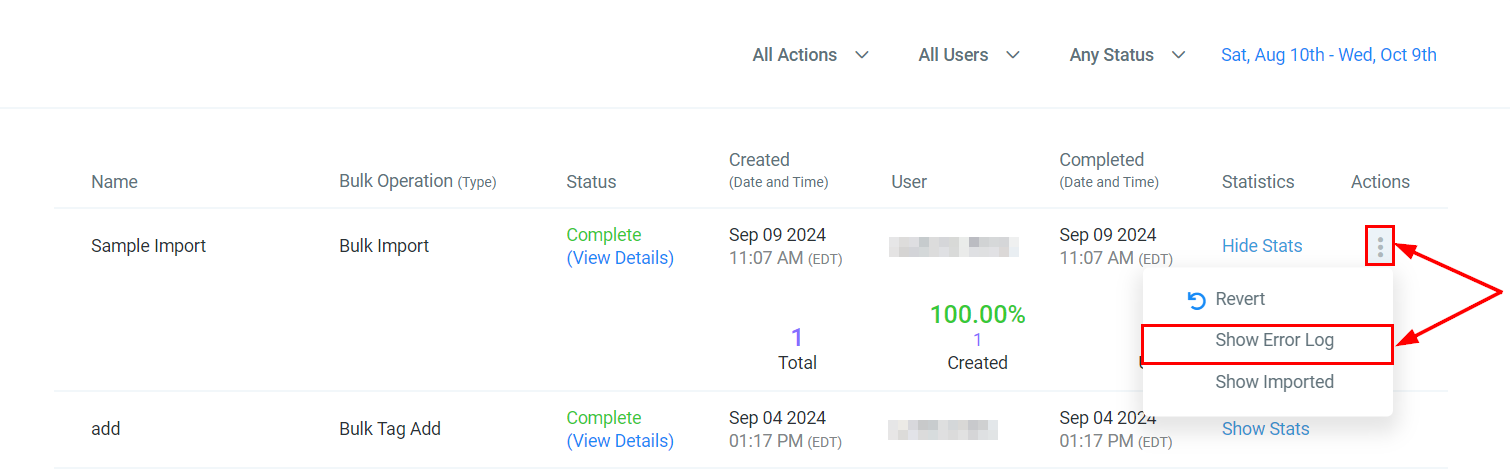This screenshot has width=1510, height=470.
Task: Open View Details for Bulk Tag Add row
Action: point(620,441)
